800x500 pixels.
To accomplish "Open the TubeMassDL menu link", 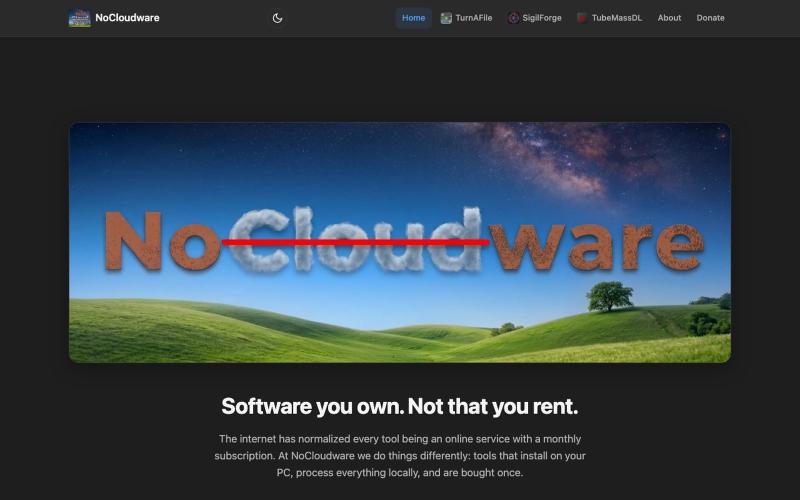I will coord(617,18).
